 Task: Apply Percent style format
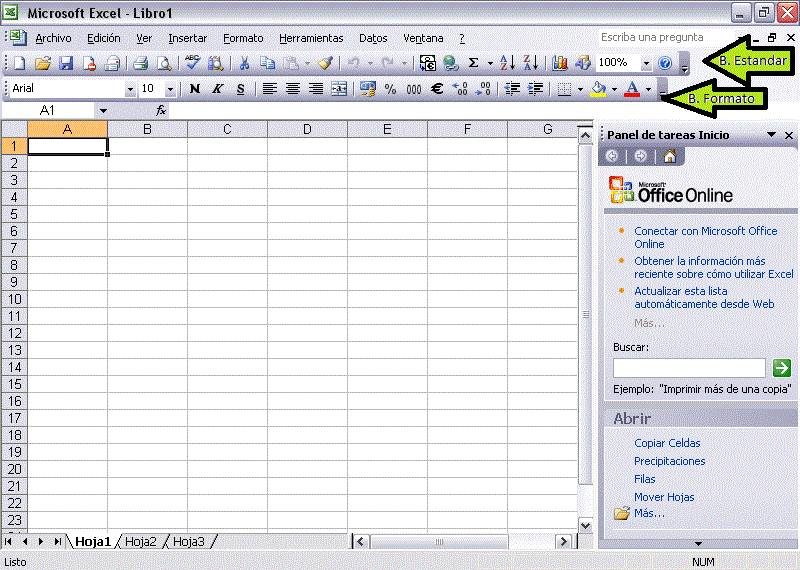390,89
